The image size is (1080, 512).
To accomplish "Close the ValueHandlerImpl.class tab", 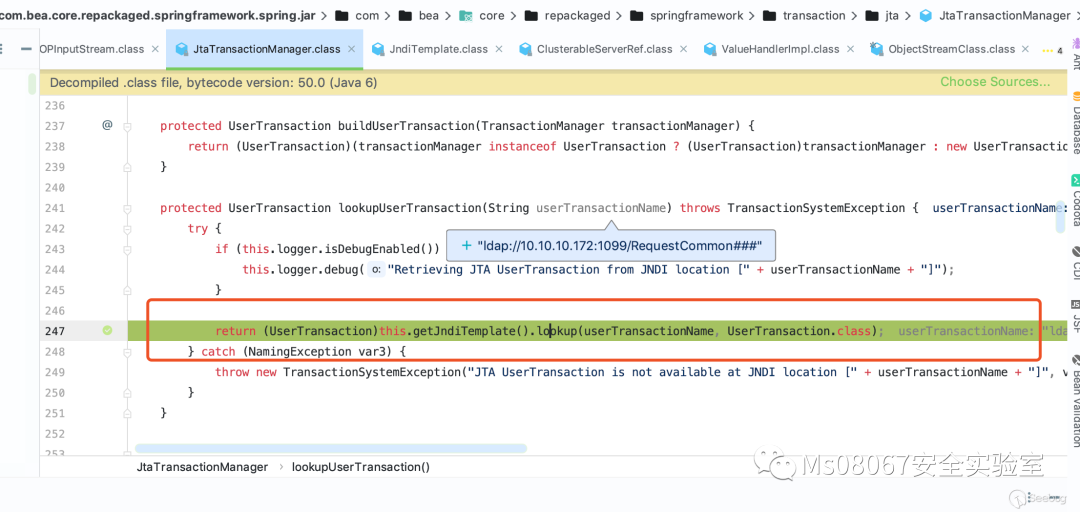I will (851, 49).
